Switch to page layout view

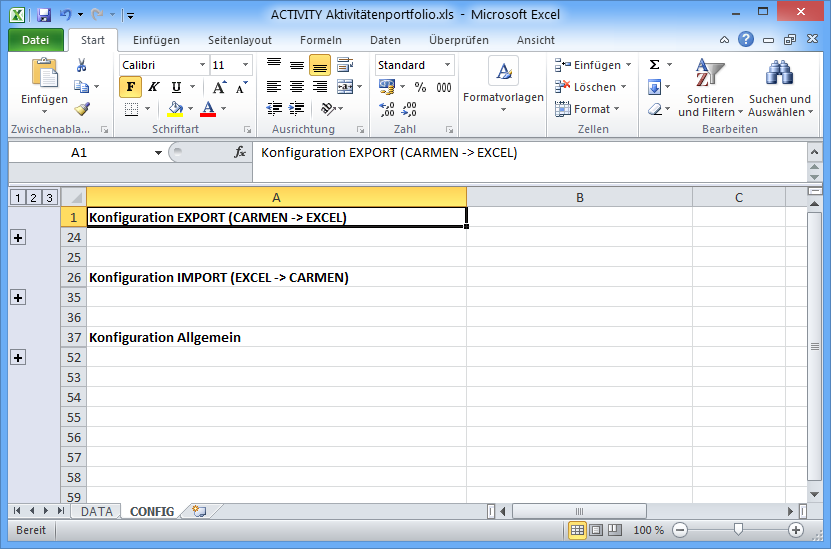tap(597, 530)
